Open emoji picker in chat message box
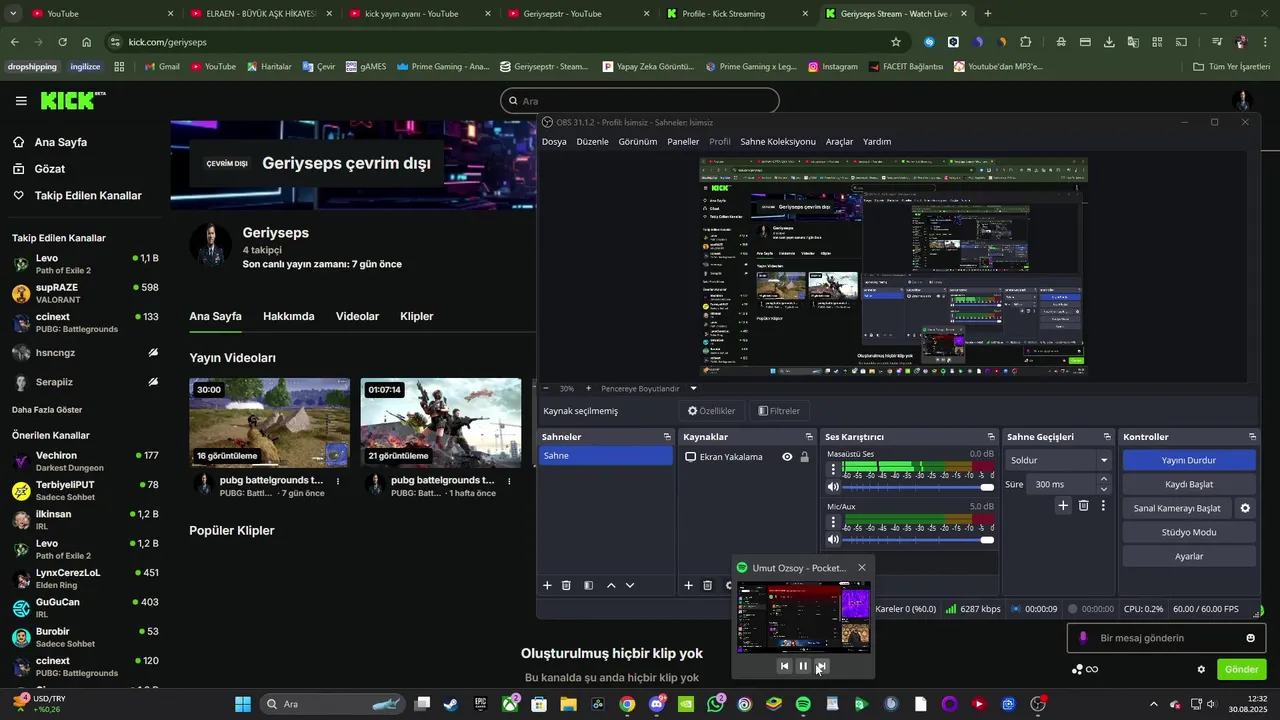 (1250, 638)
